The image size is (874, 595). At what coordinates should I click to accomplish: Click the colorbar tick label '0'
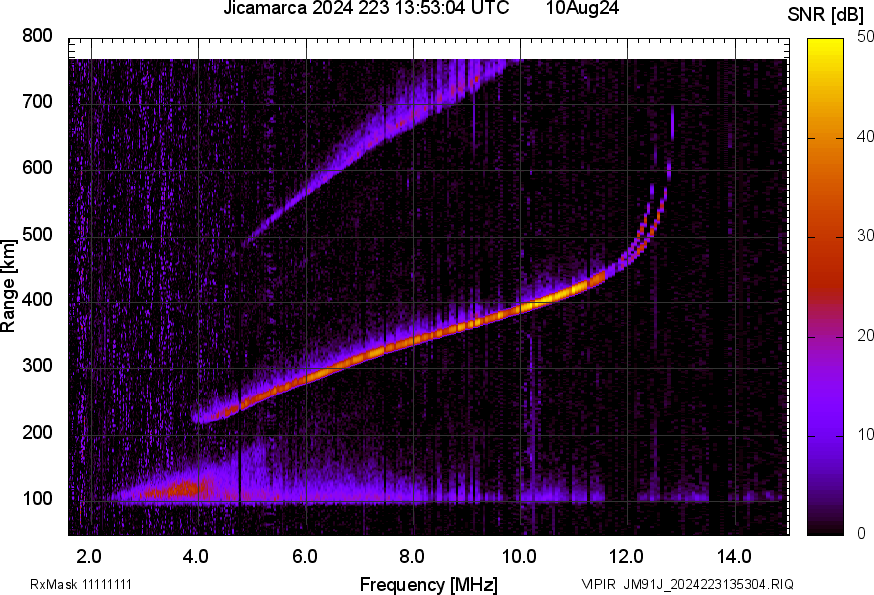[x=862, y=534]
